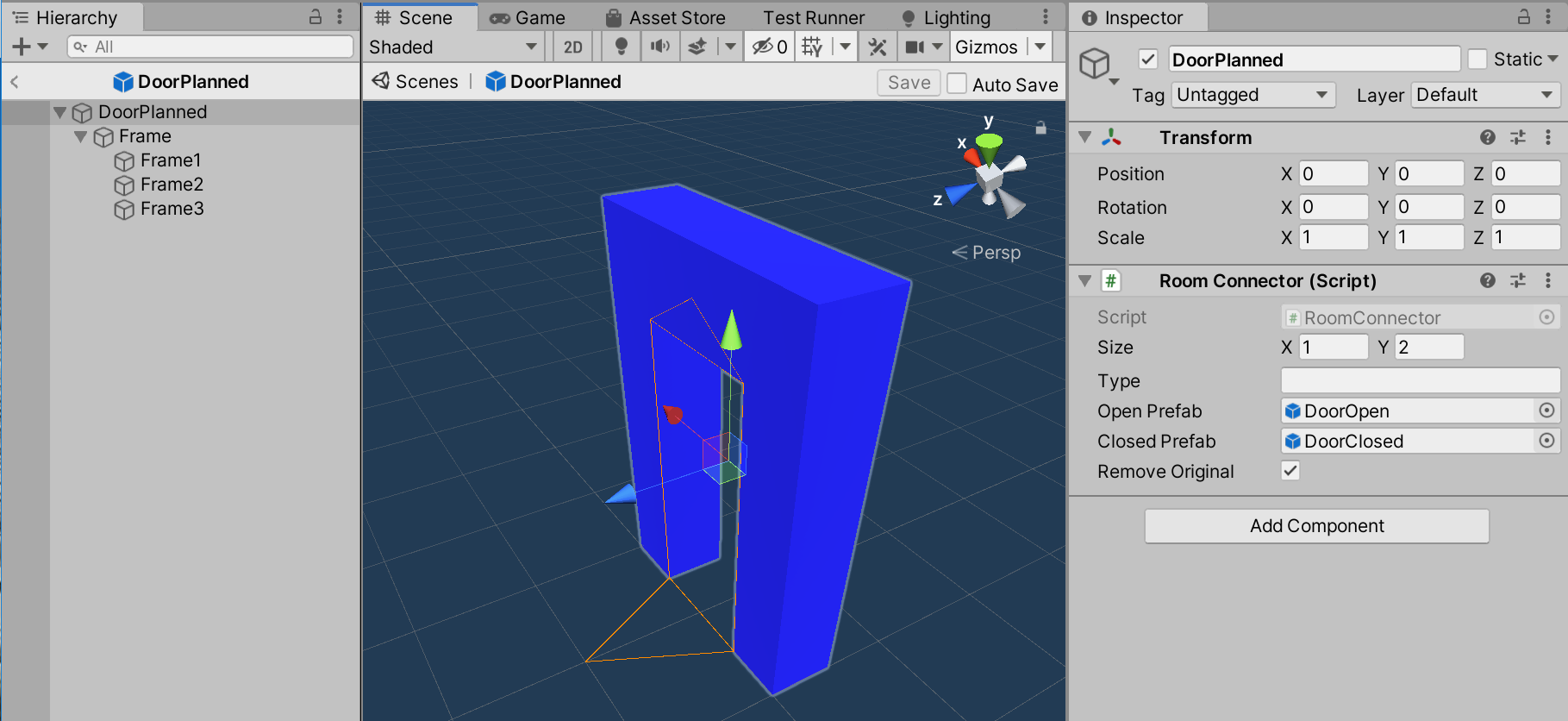Change the GameObject icon in Inspector

point(1097,65)
